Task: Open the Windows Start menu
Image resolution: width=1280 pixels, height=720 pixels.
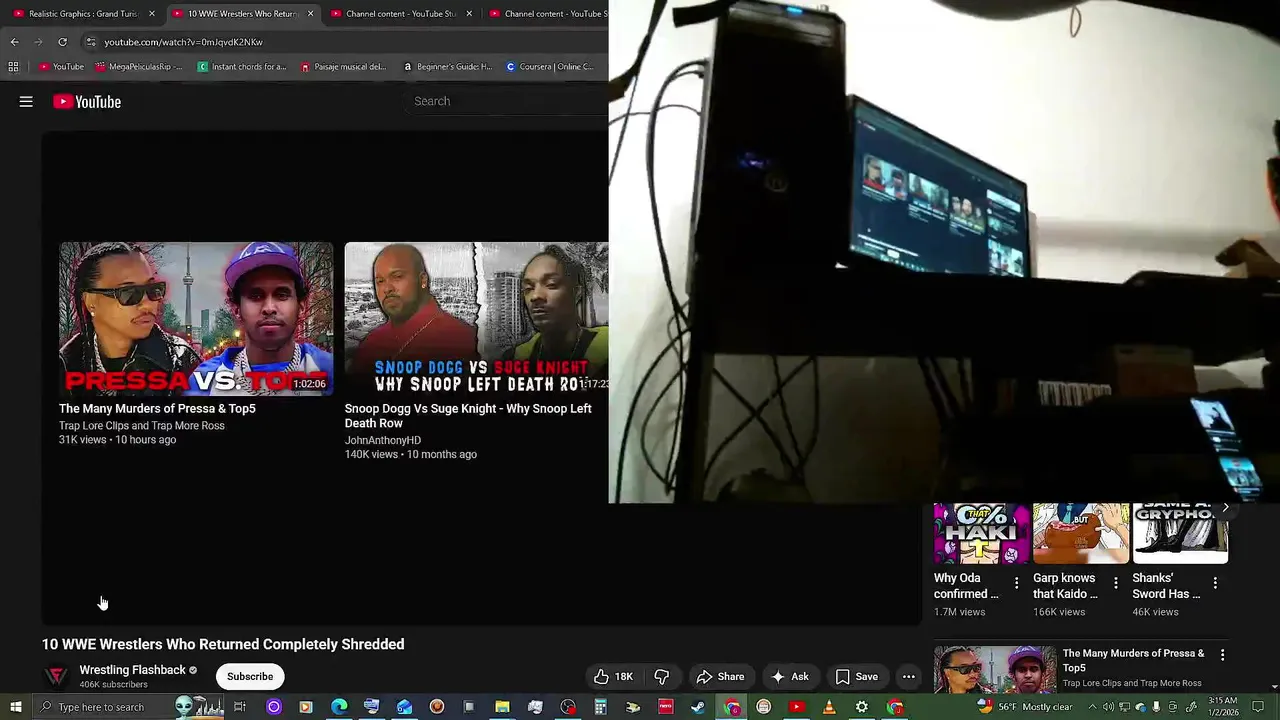Action: click(16, 707)
